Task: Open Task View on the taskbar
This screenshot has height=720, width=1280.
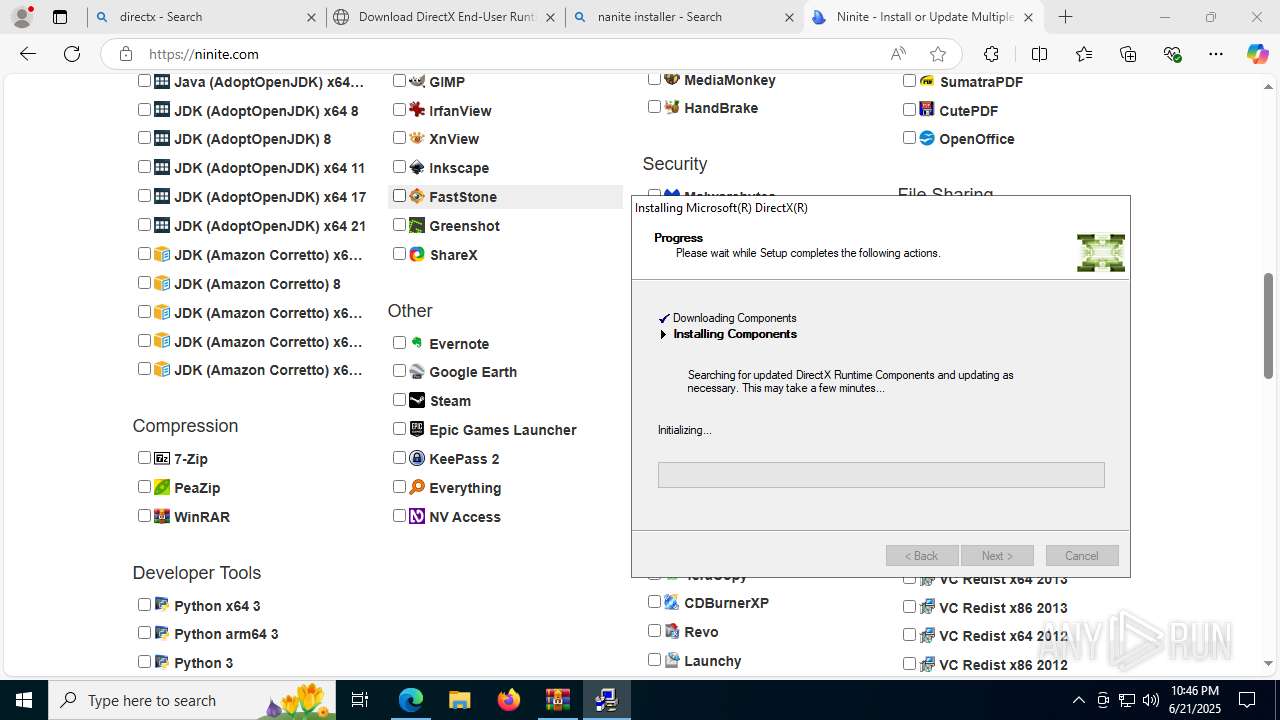Action: point(361,700)
